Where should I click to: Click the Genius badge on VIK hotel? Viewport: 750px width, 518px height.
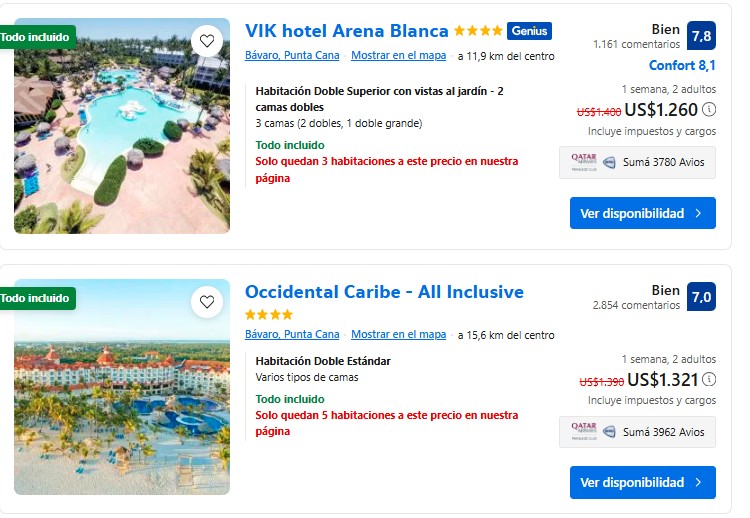pos(529,31)
